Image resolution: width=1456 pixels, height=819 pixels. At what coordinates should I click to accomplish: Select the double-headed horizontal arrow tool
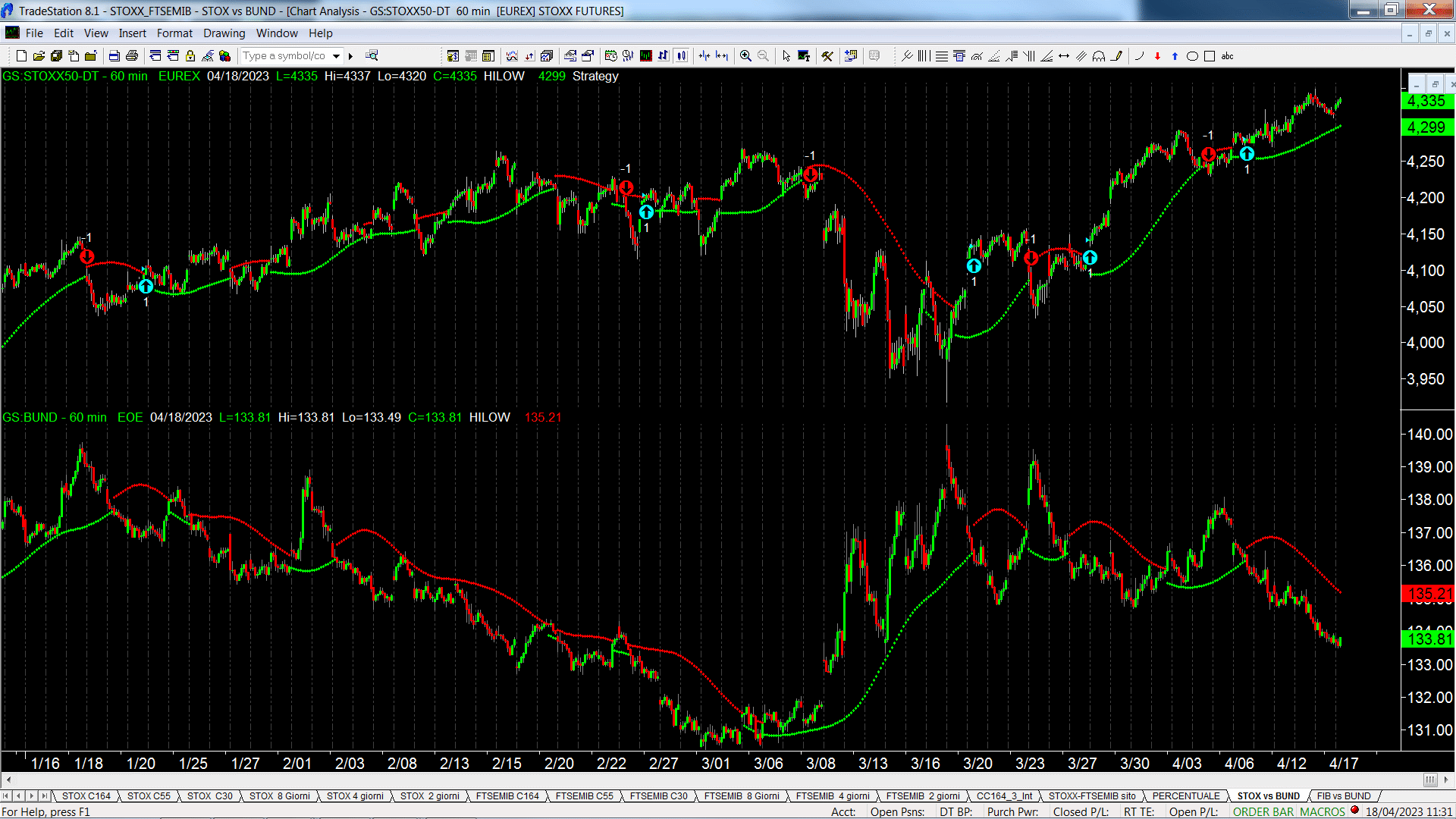[1064, 56]
